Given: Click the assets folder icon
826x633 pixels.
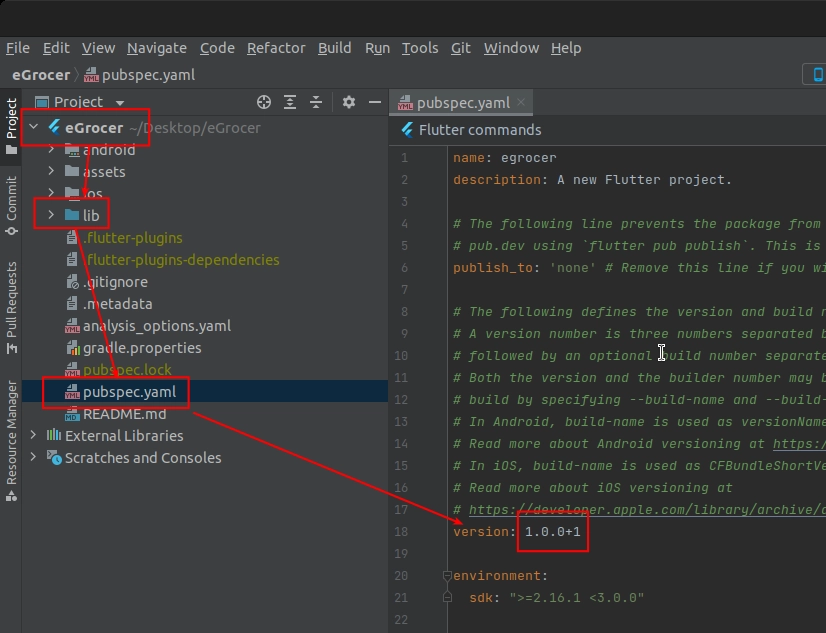Looking at the screenshot, I should coord(72,171).
